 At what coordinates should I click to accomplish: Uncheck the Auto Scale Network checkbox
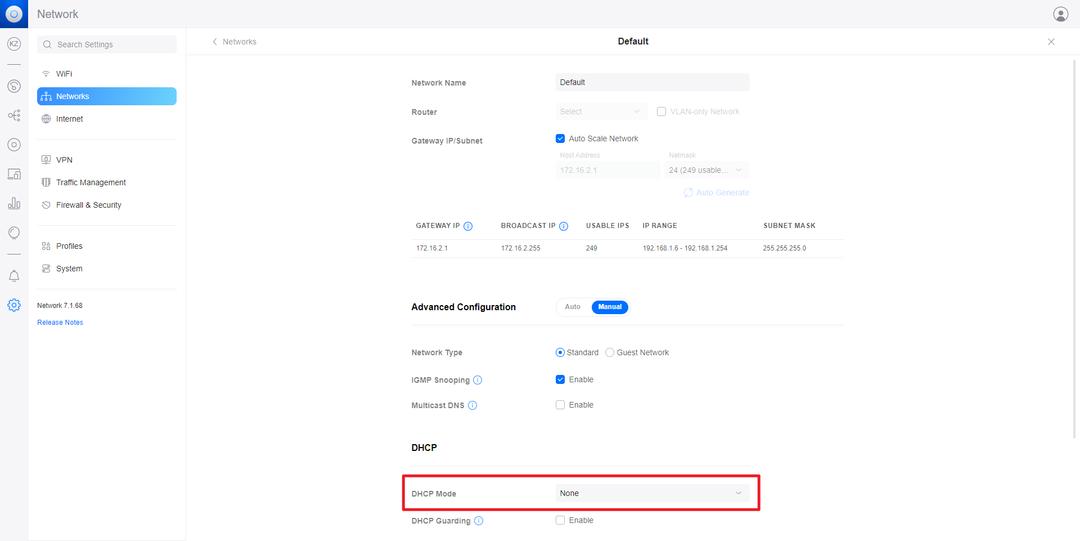pyautogui.click(x=560, y=139)
